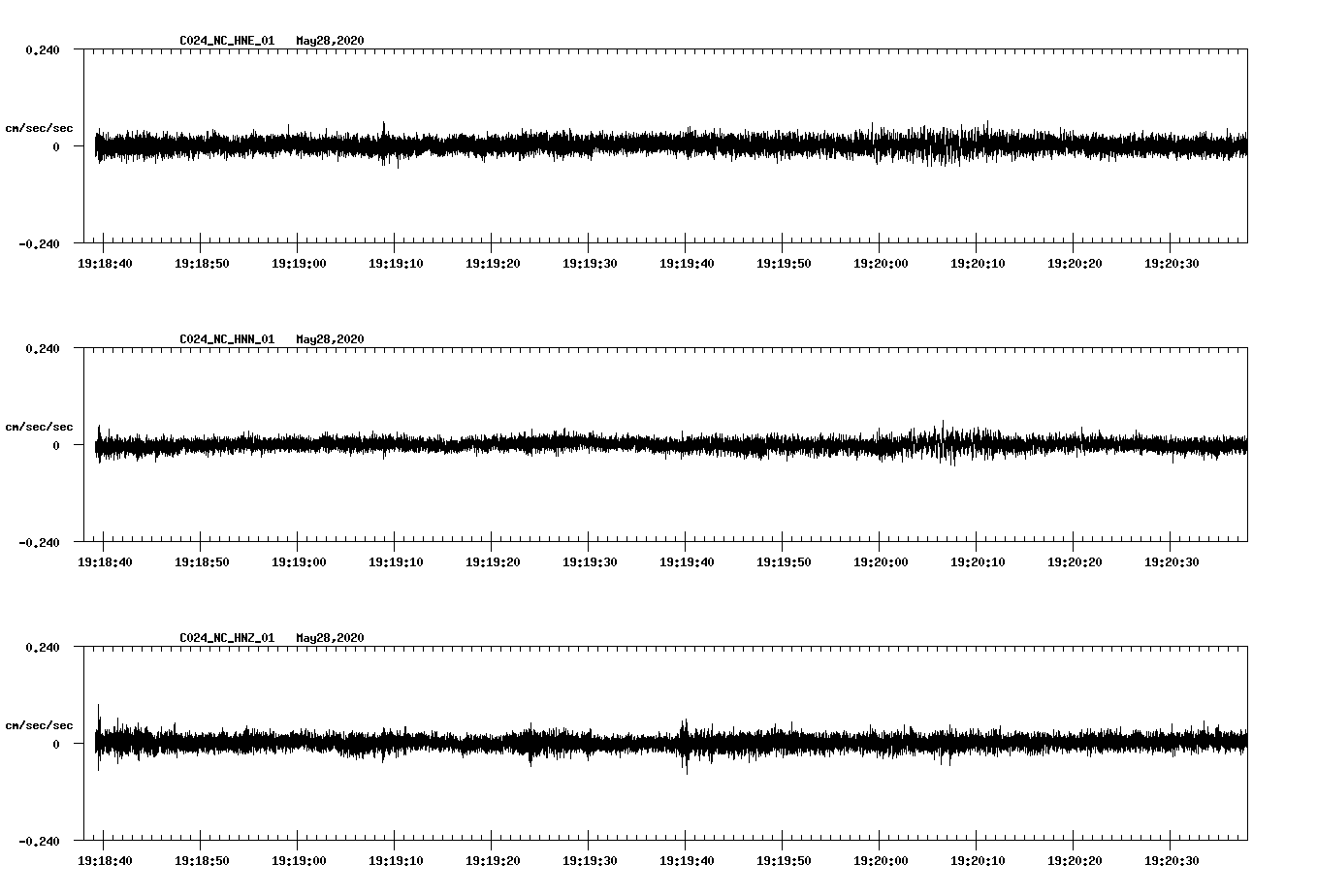Click the 19:20:10 time label under HNE plot

click(x=978, y=263)
